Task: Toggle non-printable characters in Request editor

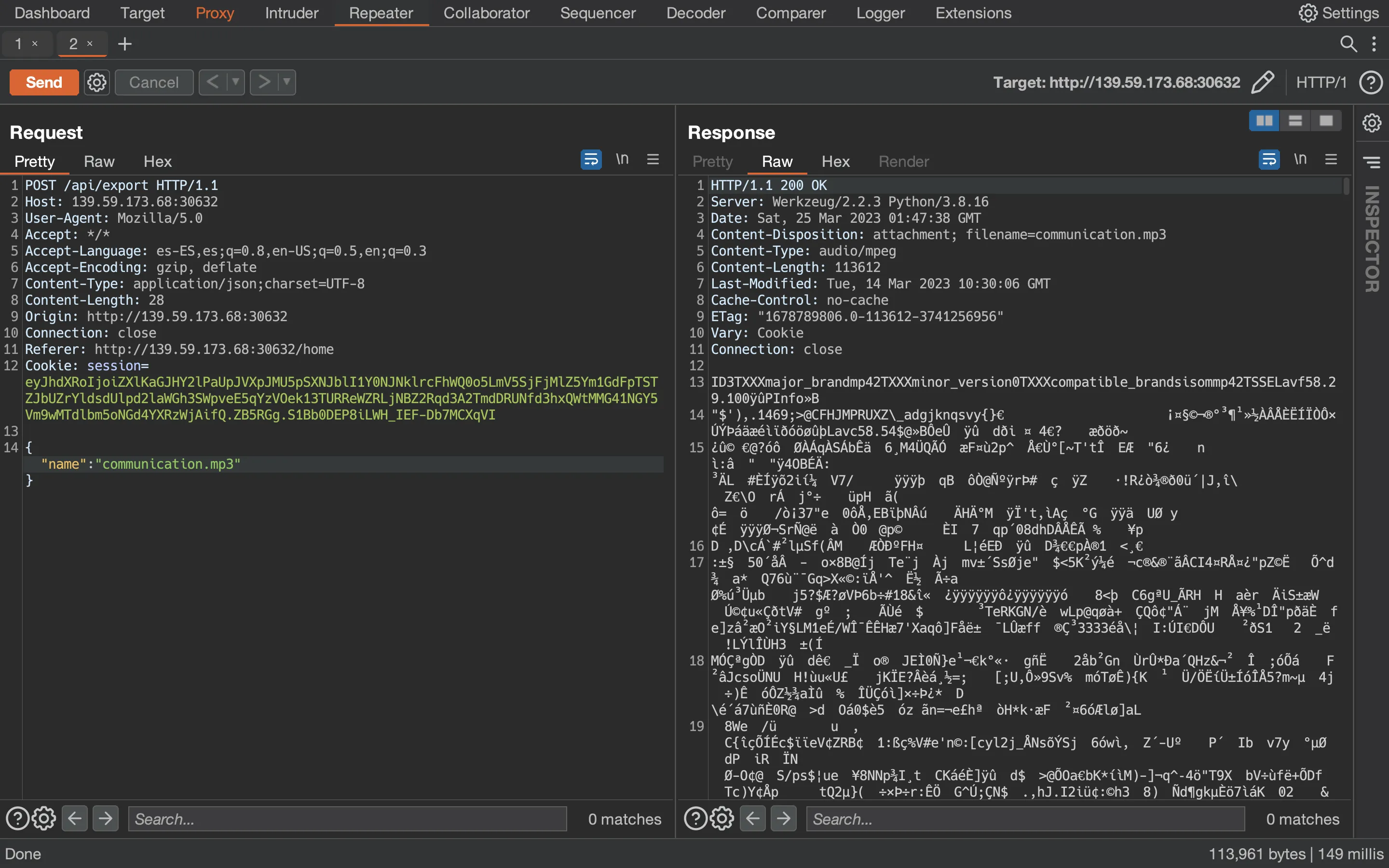Action: click(622, 159)
